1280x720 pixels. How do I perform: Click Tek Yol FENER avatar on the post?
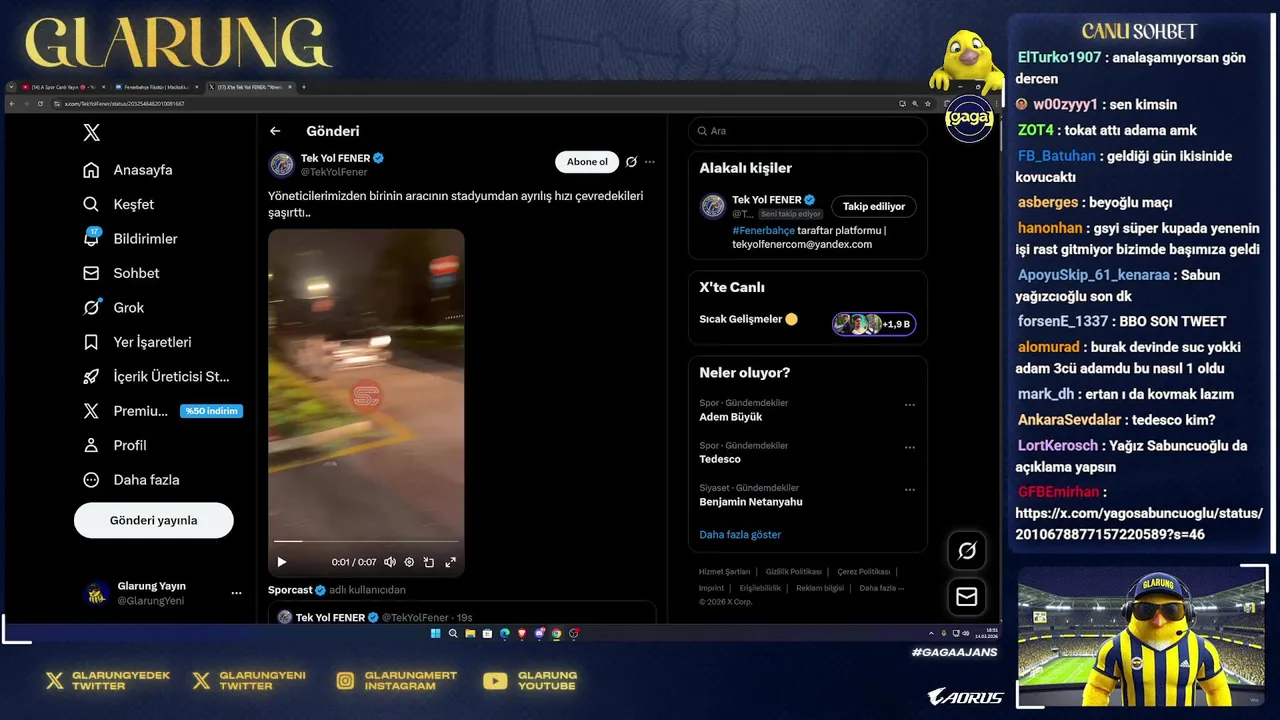(x=282, y=164)
